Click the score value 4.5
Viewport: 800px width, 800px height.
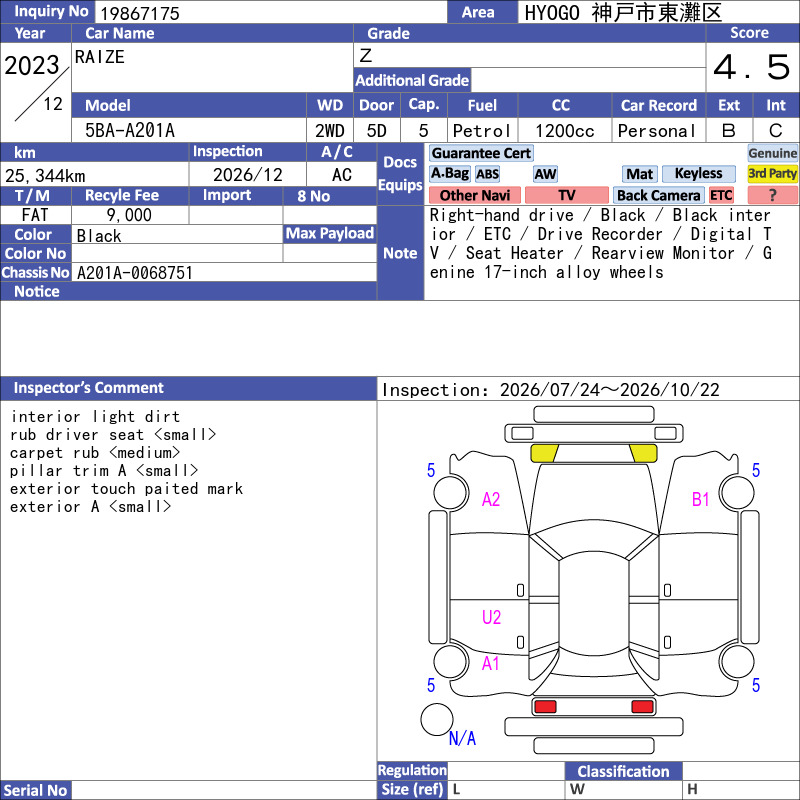[x=752, y=67]
